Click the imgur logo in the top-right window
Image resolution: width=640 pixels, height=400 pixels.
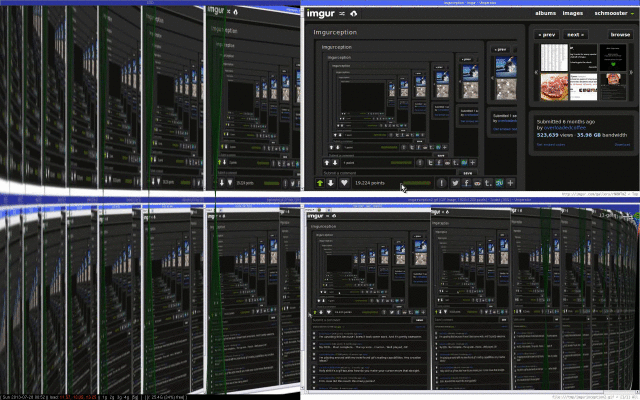(321, 13)
